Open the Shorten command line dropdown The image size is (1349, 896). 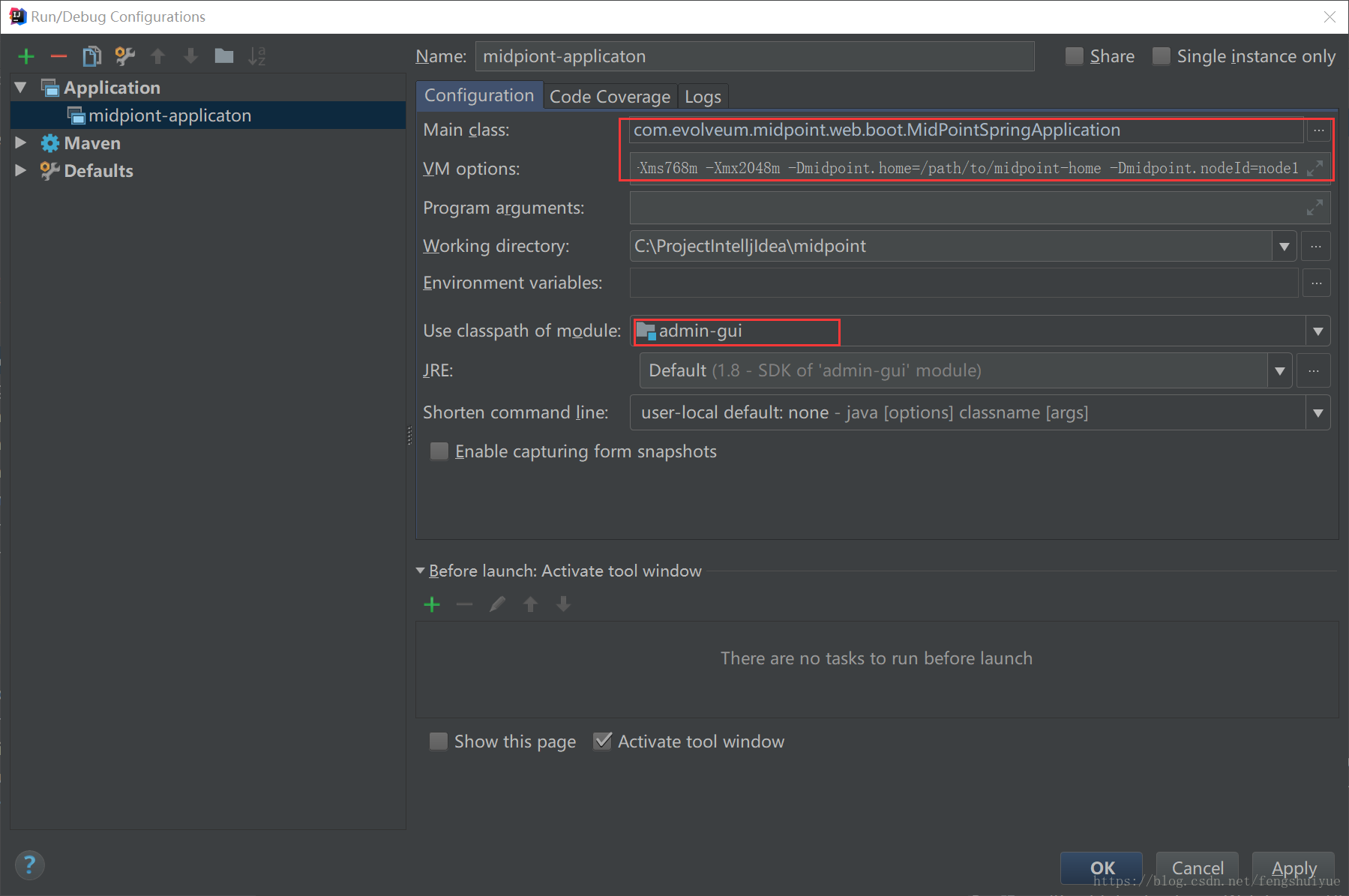click(1318, 413)
